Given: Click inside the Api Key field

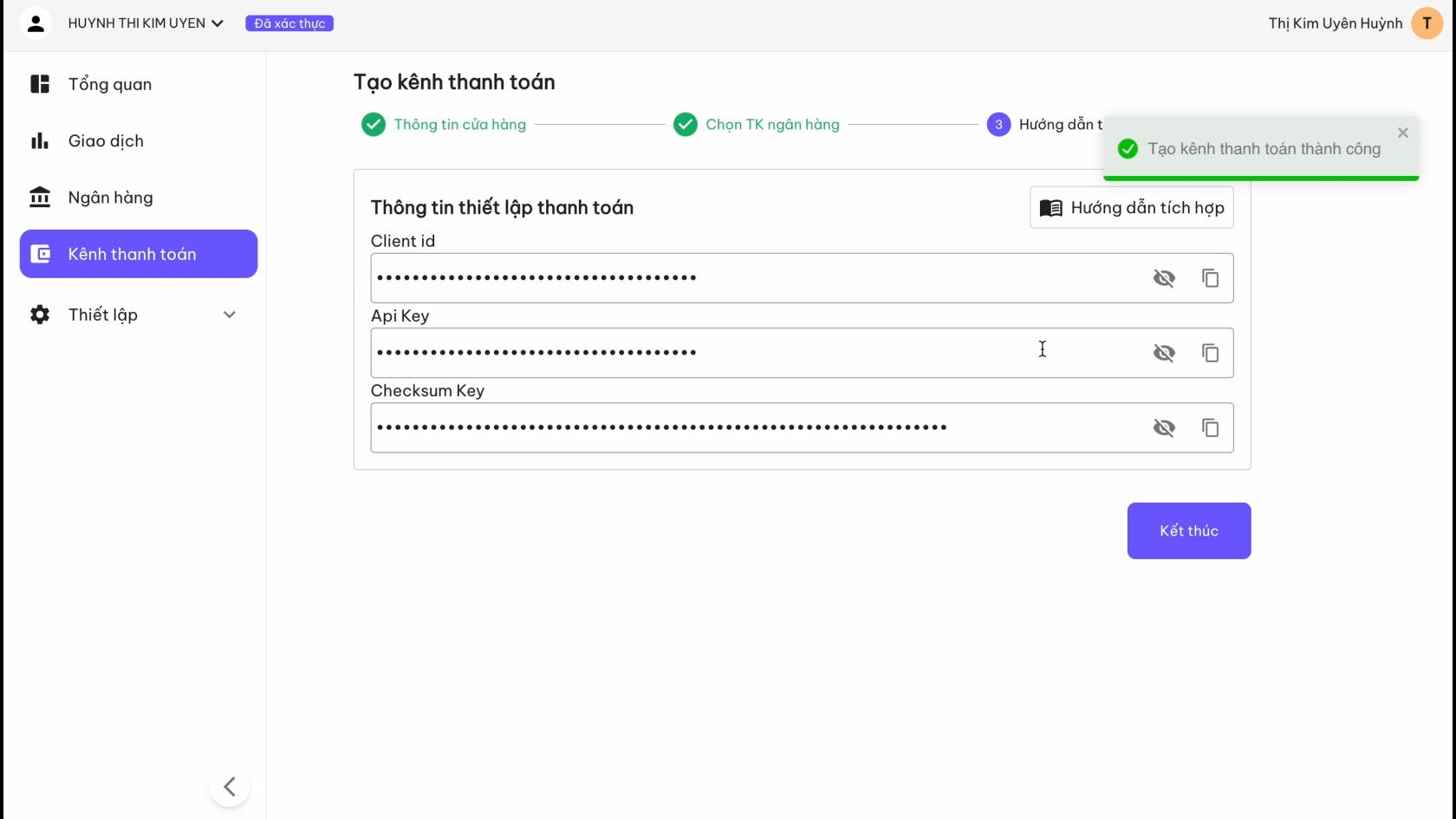Looking at the screenshot, I should pyautogui.click(x=754, y=353).
